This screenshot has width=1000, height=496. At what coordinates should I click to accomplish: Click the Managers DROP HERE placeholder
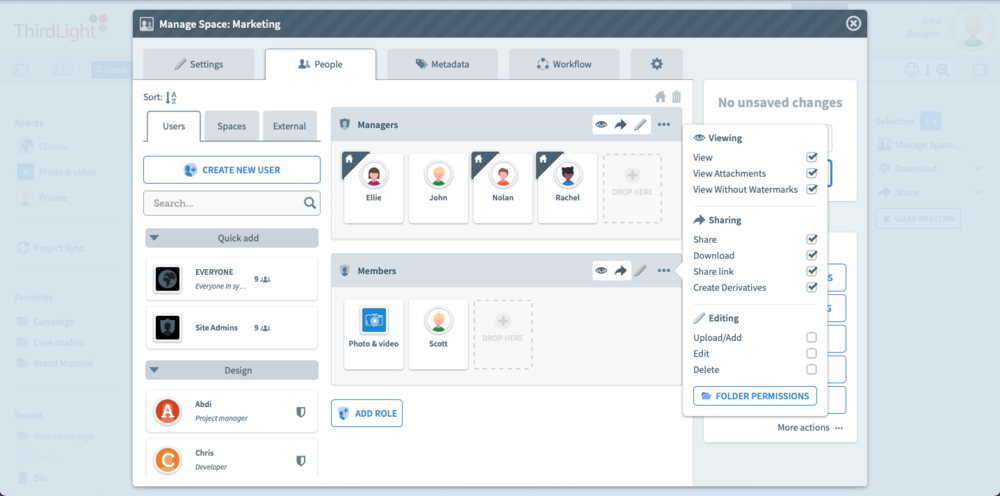(632, 188)
